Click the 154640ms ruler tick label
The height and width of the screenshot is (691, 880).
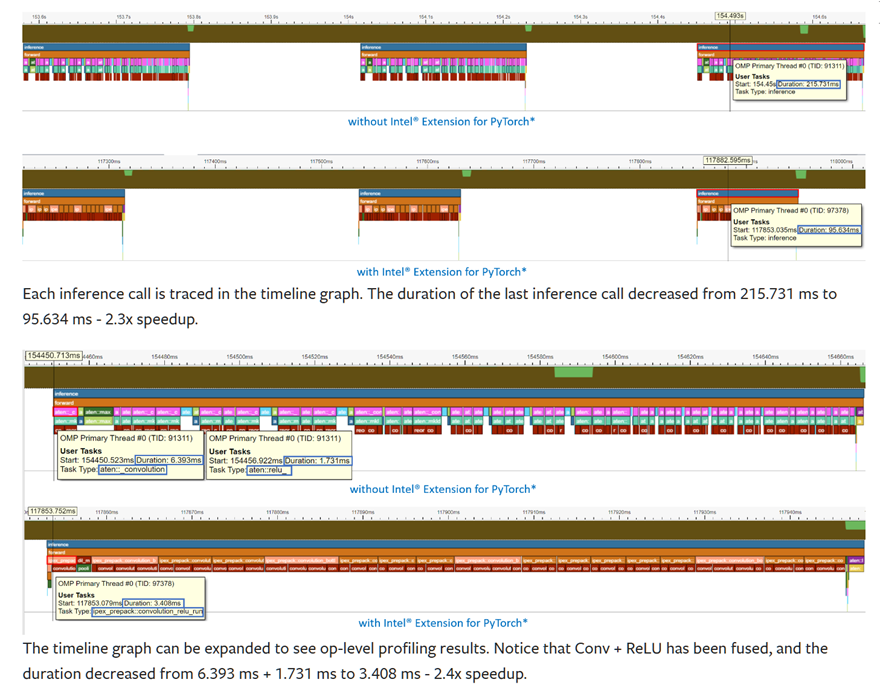pyautogui.click(x=766, y=357)
